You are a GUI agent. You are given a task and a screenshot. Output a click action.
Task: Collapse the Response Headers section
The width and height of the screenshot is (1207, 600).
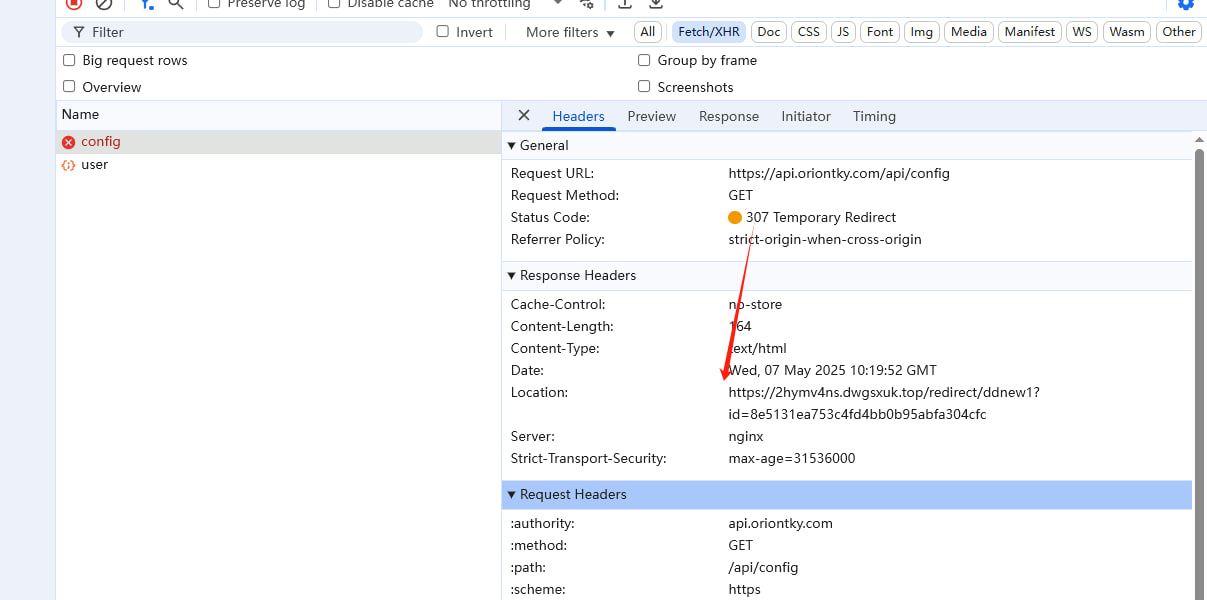click(512, 275)
